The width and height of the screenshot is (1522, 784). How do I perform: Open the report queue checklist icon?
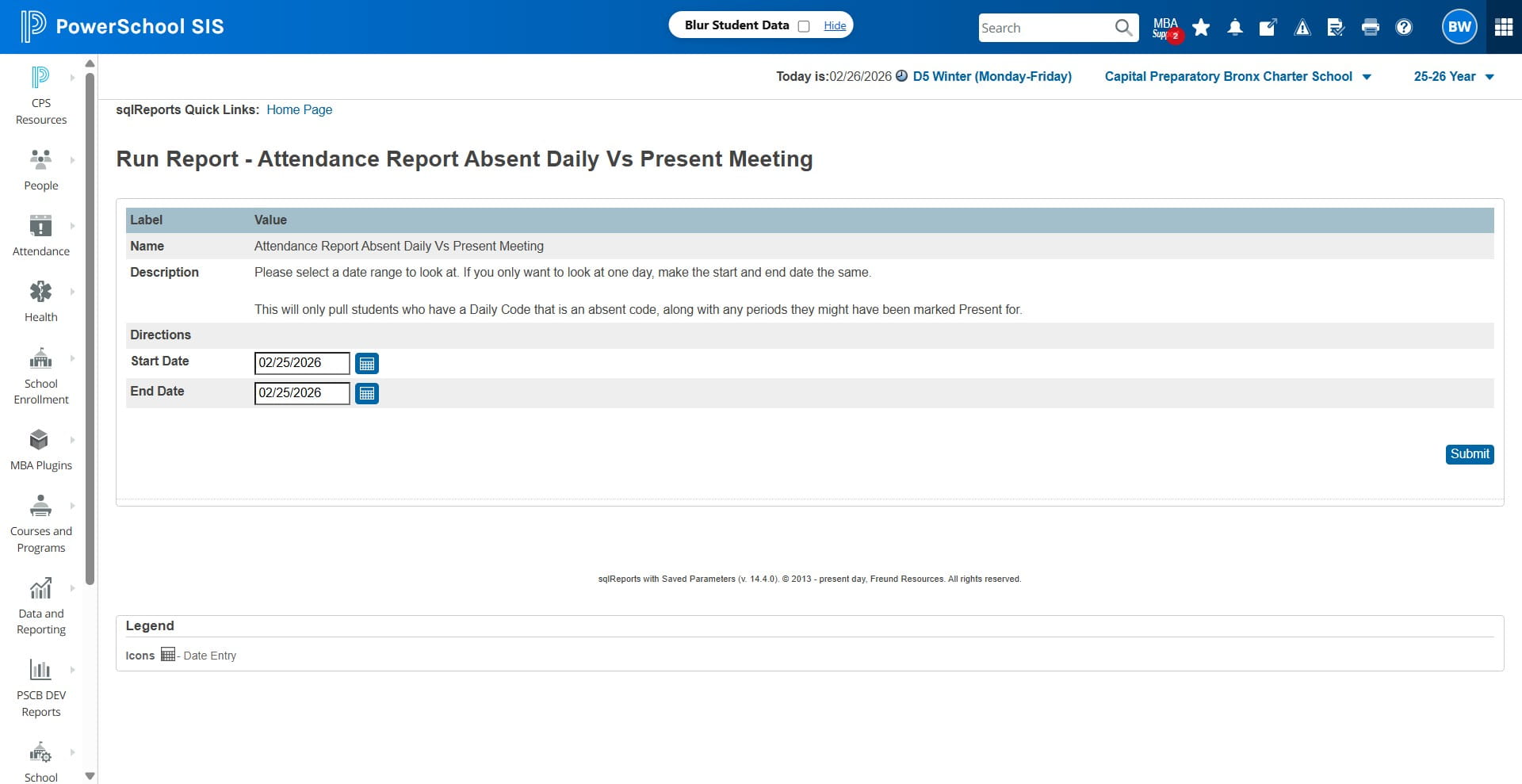1336,28
